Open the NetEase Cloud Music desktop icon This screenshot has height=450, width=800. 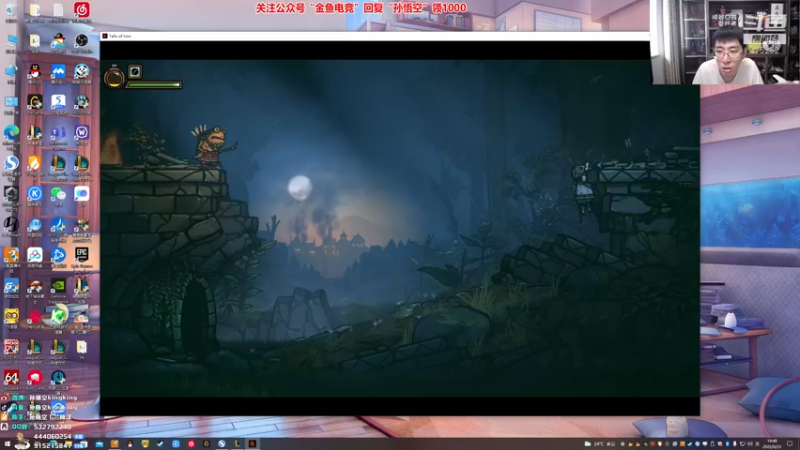pos(82,10)
